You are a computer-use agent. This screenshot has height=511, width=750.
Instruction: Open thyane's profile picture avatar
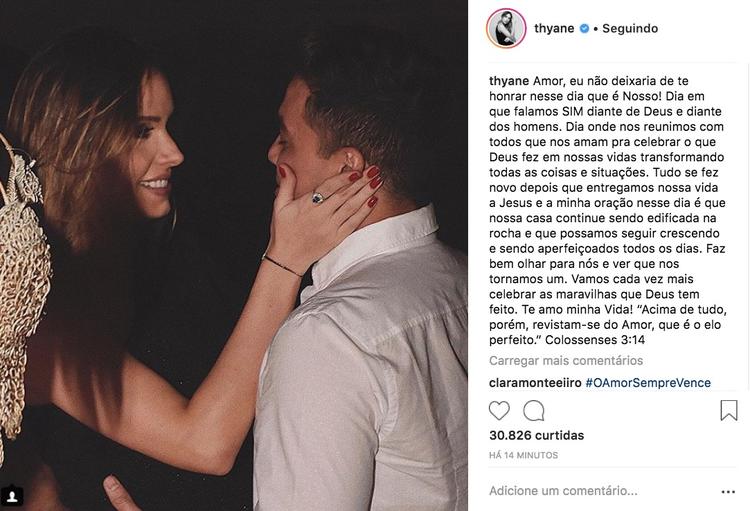tap(507, 28)
